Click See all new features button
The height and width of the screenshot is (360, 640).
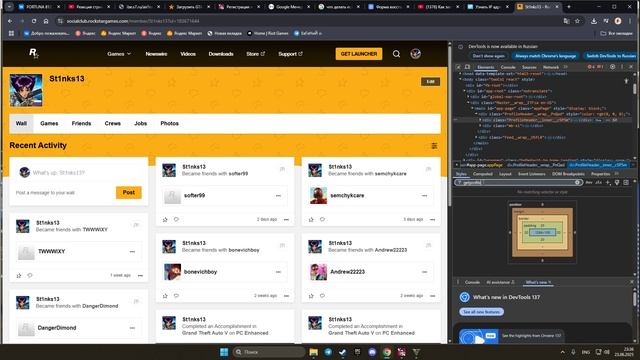(x=482, y=312)
